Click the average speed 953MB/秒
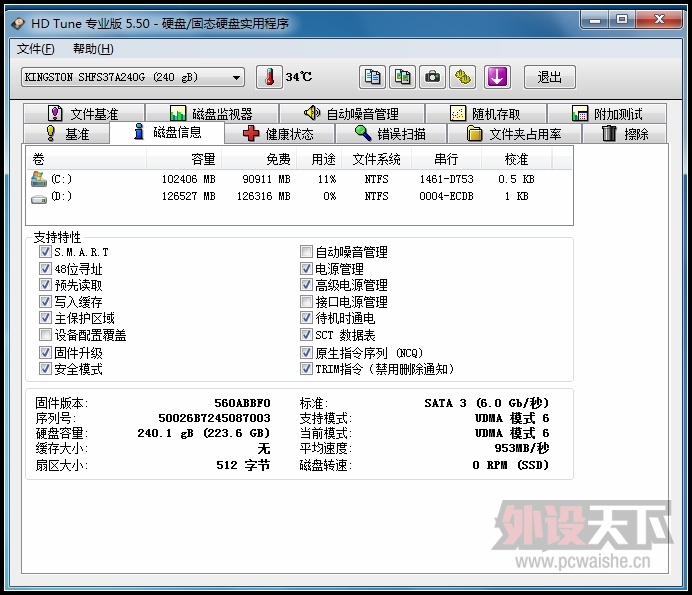The width and height of the screenshot is (692, 595). click(522, 448)
